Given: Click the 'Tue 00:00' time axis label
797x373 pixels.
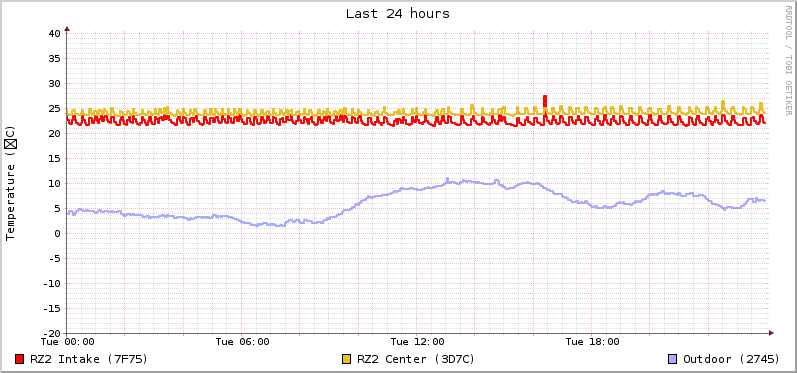Looking at the screenshot, I should point(68,341).
